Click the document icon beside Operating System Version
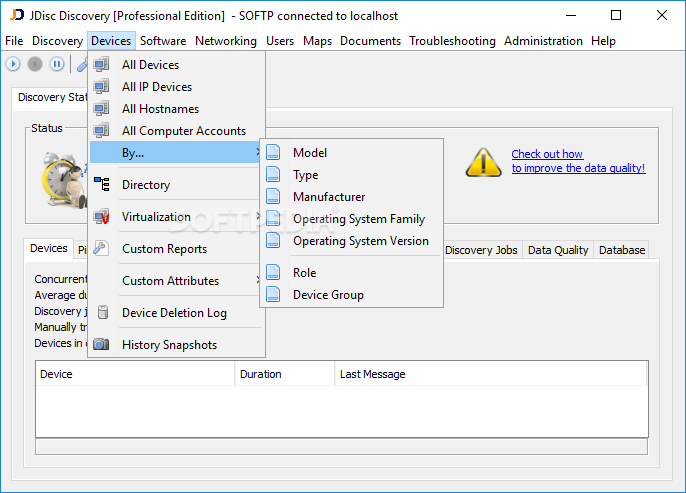Viewport: 686px width, 493px height. 273,240
